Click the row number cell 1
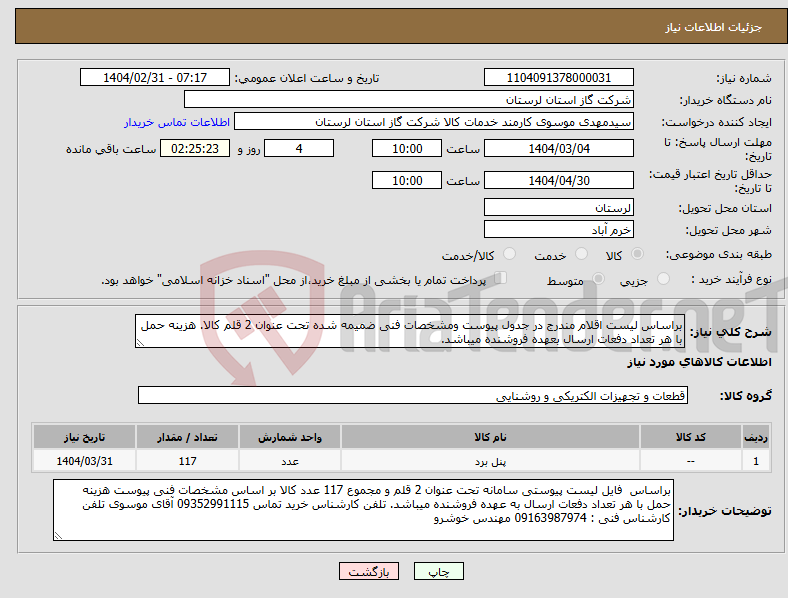The image size is (788, 598). pyautogui.click(x=756, y=461)
